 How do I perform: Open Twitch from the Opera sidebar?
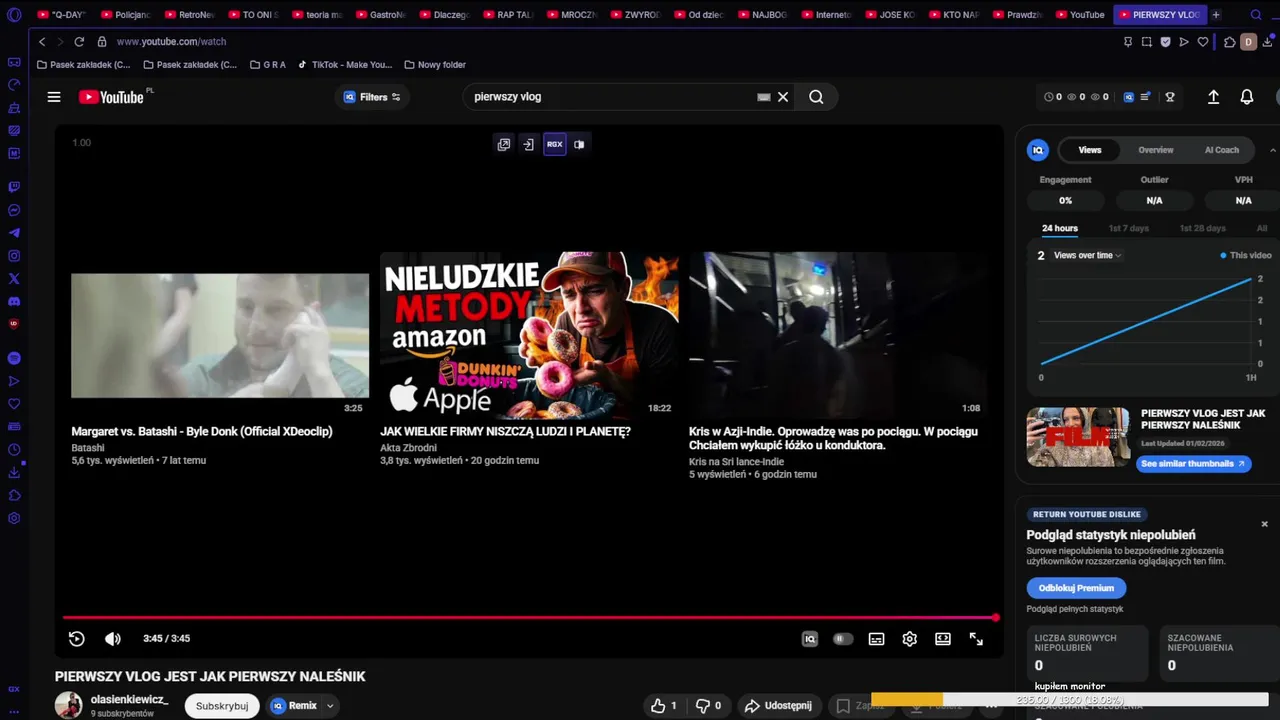click(14, 187)
